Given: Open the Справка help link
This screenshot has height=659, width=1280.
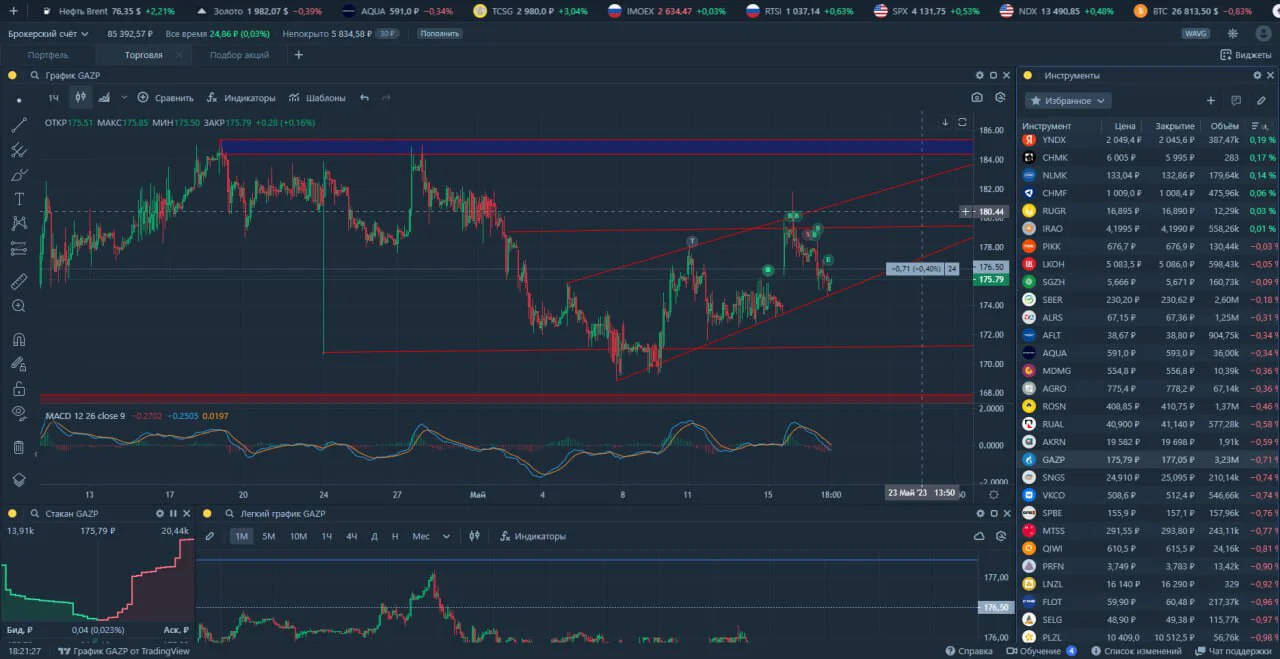Looking at the screenshot, I should pos(968,651).
